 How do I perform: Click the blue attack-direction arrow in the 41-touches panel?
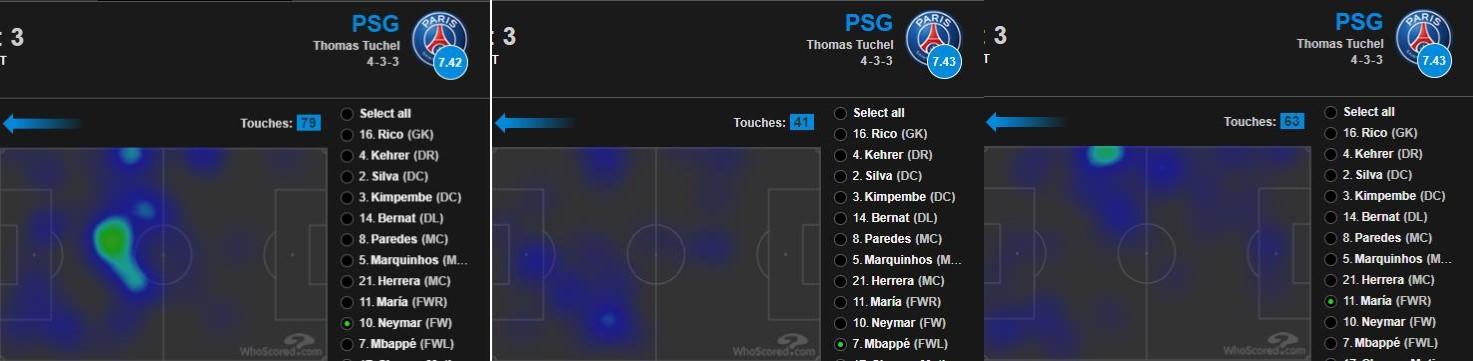[535, 123]
